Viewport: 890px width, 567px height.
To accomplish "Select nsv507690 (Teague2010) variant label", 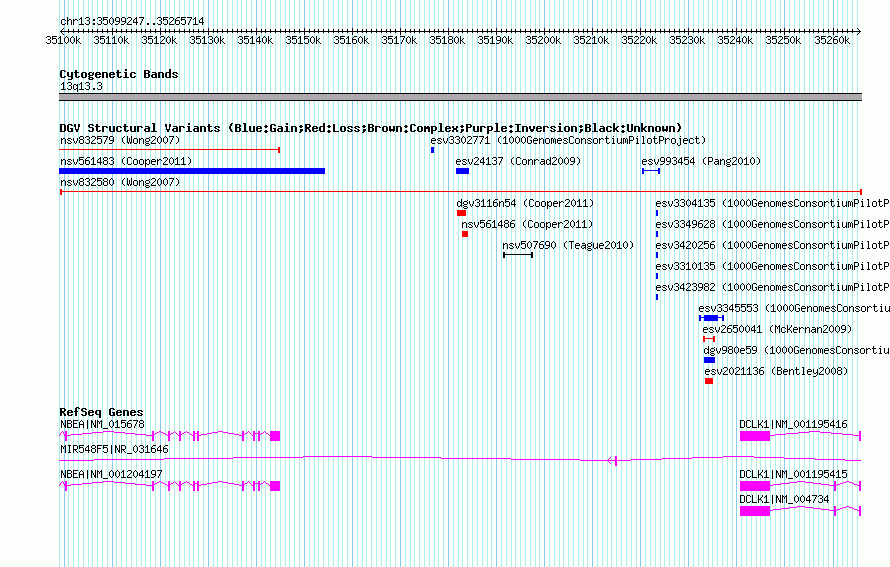I will click(x=568, y=245).
